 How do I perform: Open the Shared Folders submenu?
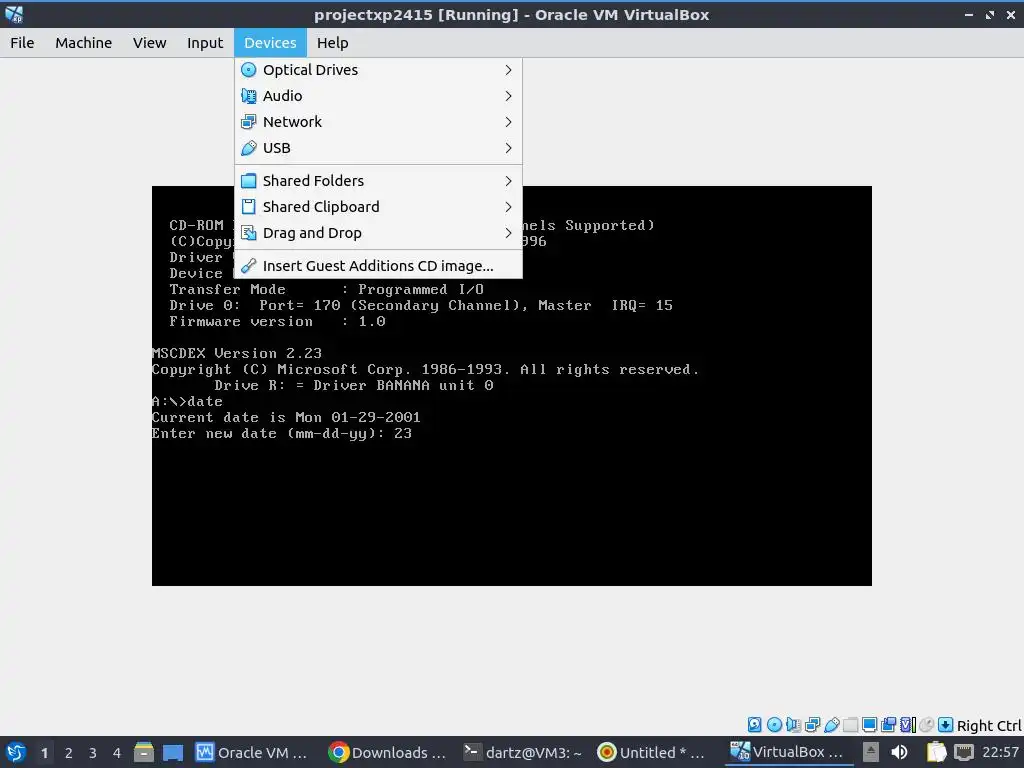(378, 181)
